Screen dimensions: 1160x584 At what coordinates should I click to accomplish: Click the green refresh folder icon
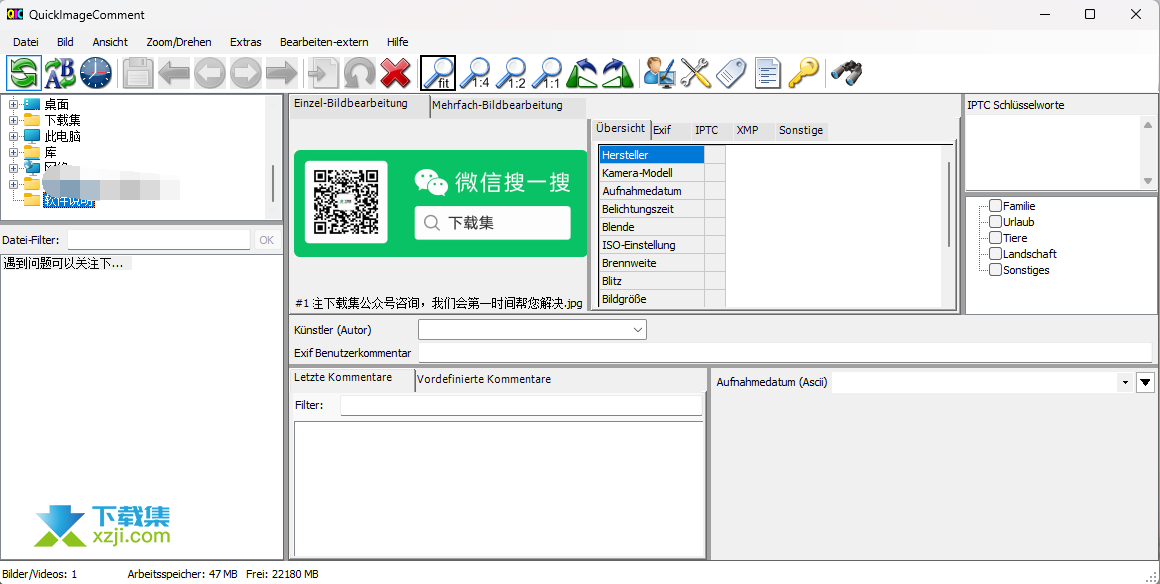point(24,73)
